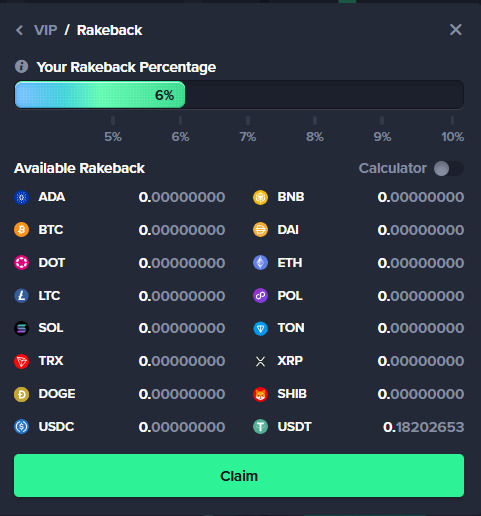Click the BTC coin icon
This screenshot has height=516, width=481.
pyautogui.click(x=22, y=230)
